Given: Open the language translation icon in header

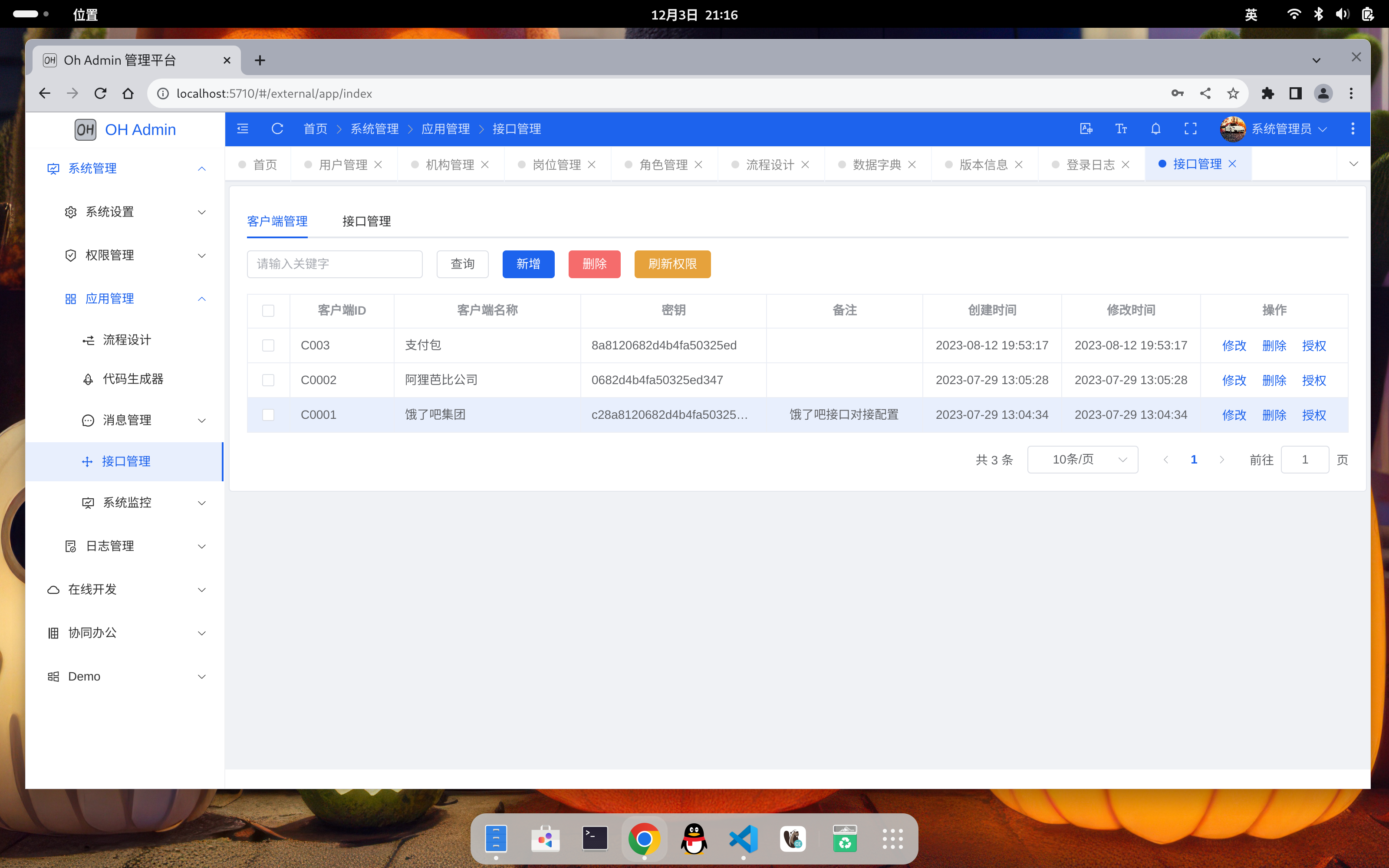Looking at the screenshot, I should pos(1086,128).
